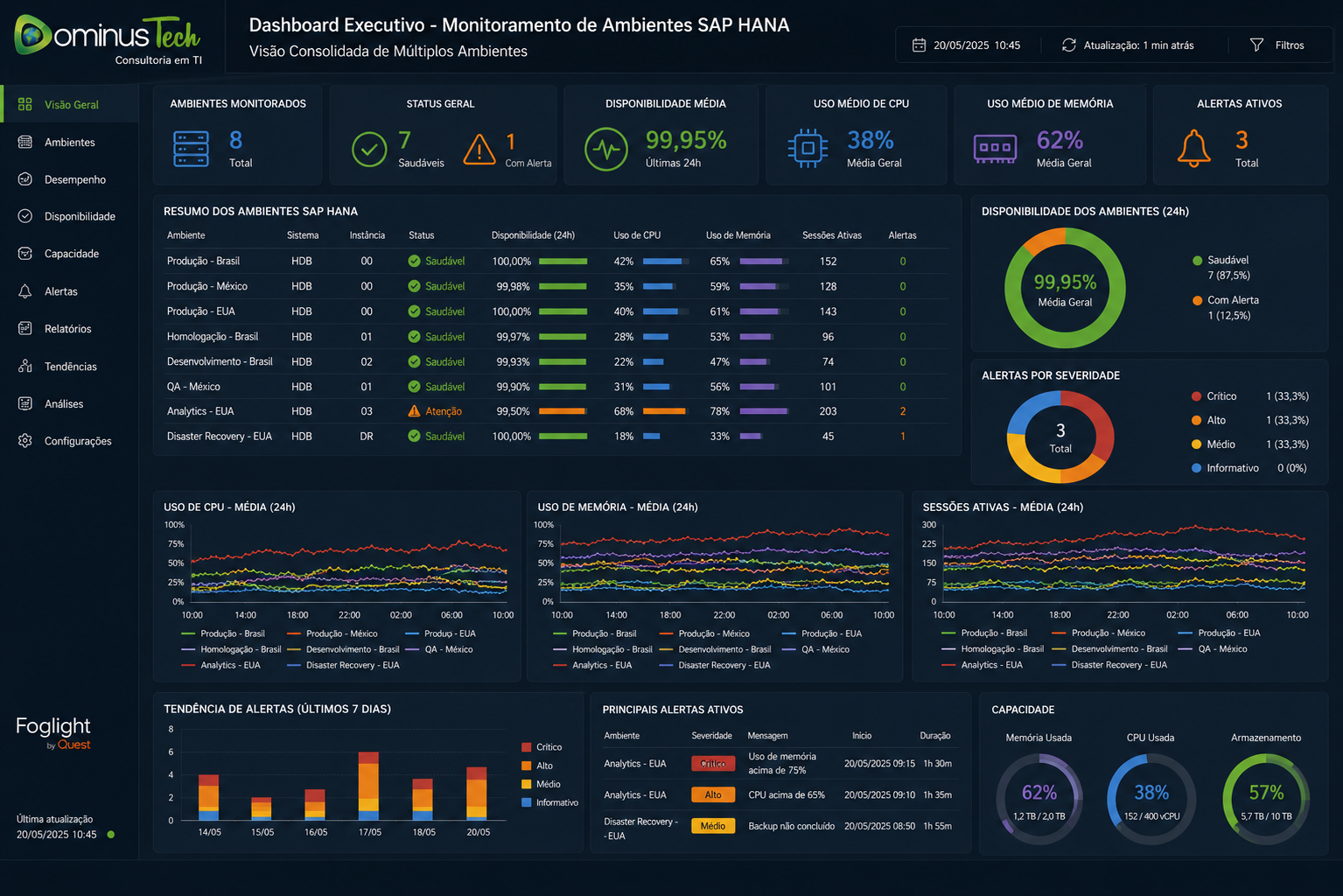Image resolution: width=1343 pixels, height=896 pixels.
Task: Click the Filtros funnel icon
Action: point(1256,45)
